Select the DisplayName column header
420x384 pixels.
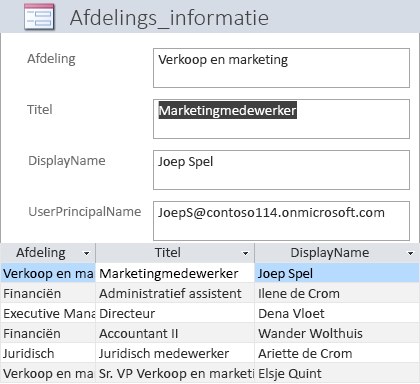[x=337, y=253]
